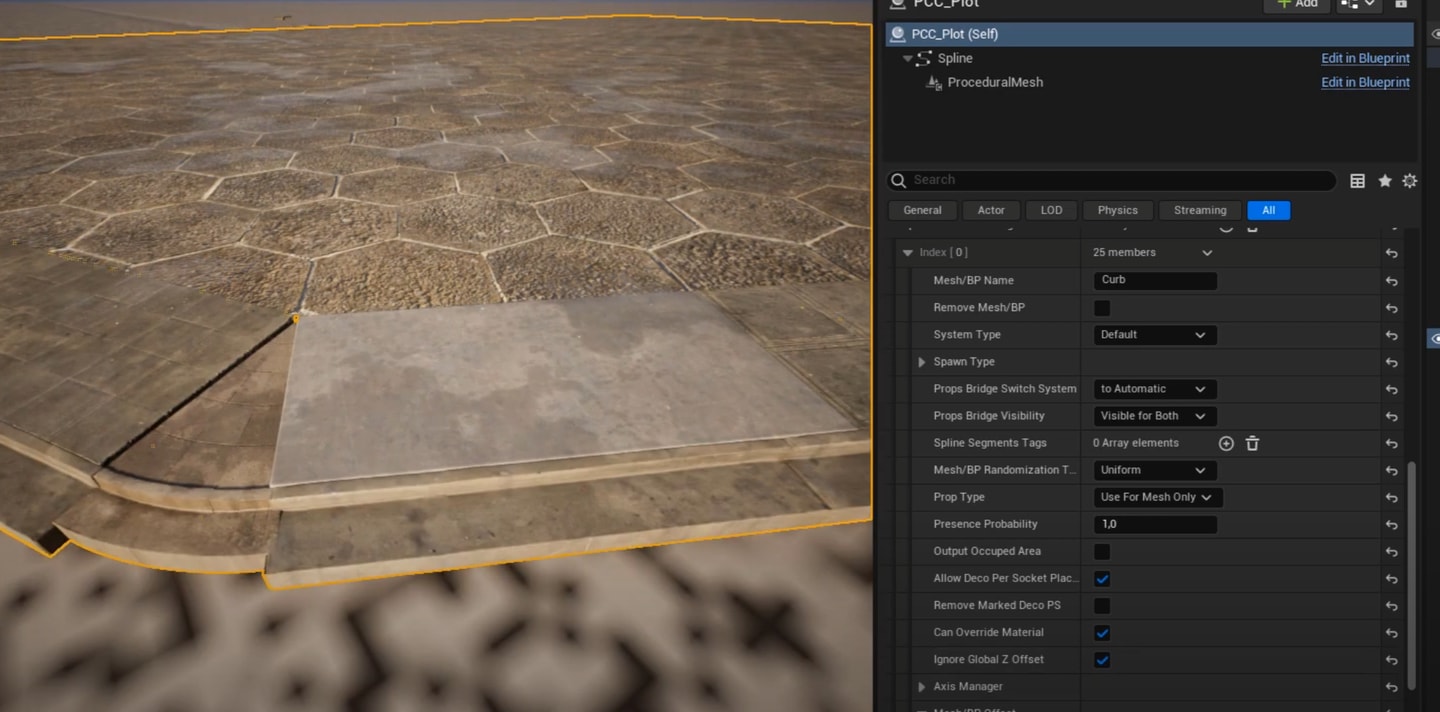Open details panel settings gear
The height and width of the screenshot is (712, 1440).
coord(1410,181)
